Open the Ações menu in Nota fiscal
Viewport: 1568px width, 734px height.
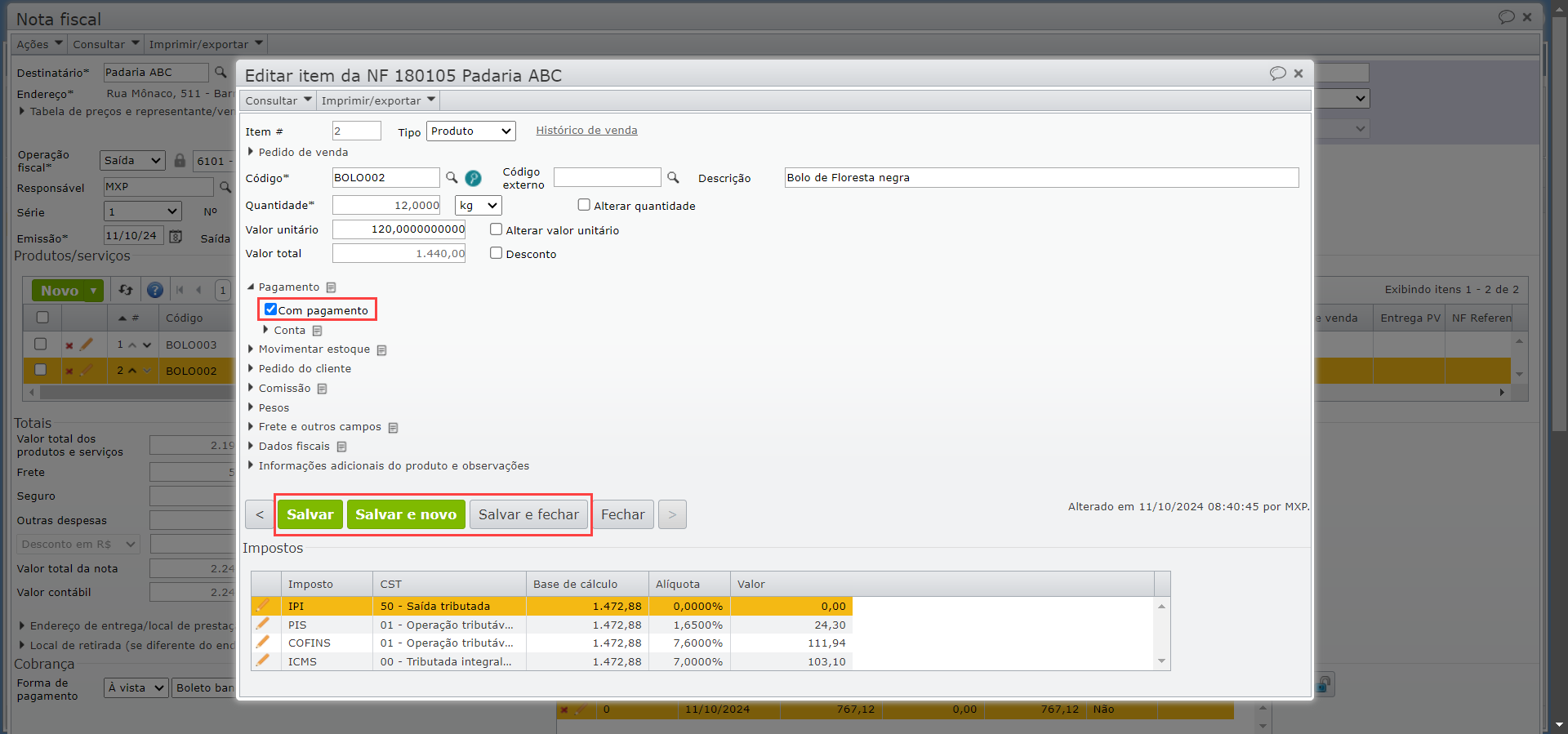[x=39, y=44]
